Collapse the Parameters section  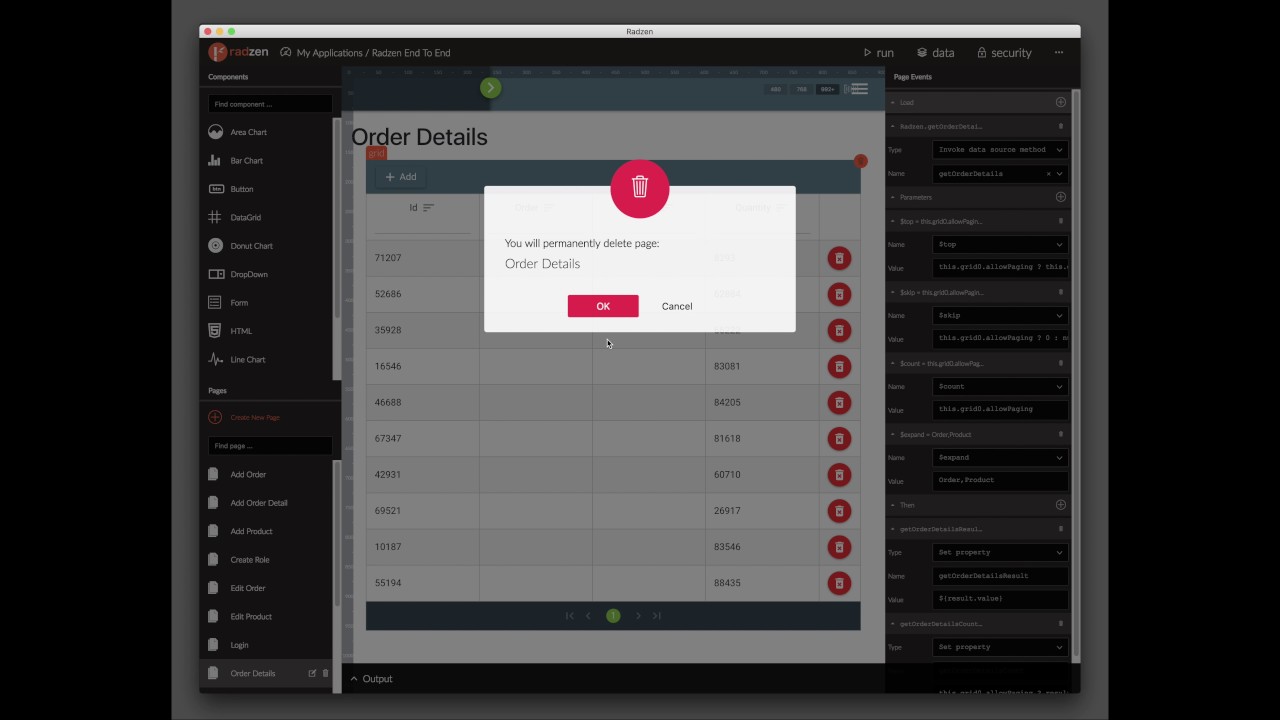coord(893,197)
